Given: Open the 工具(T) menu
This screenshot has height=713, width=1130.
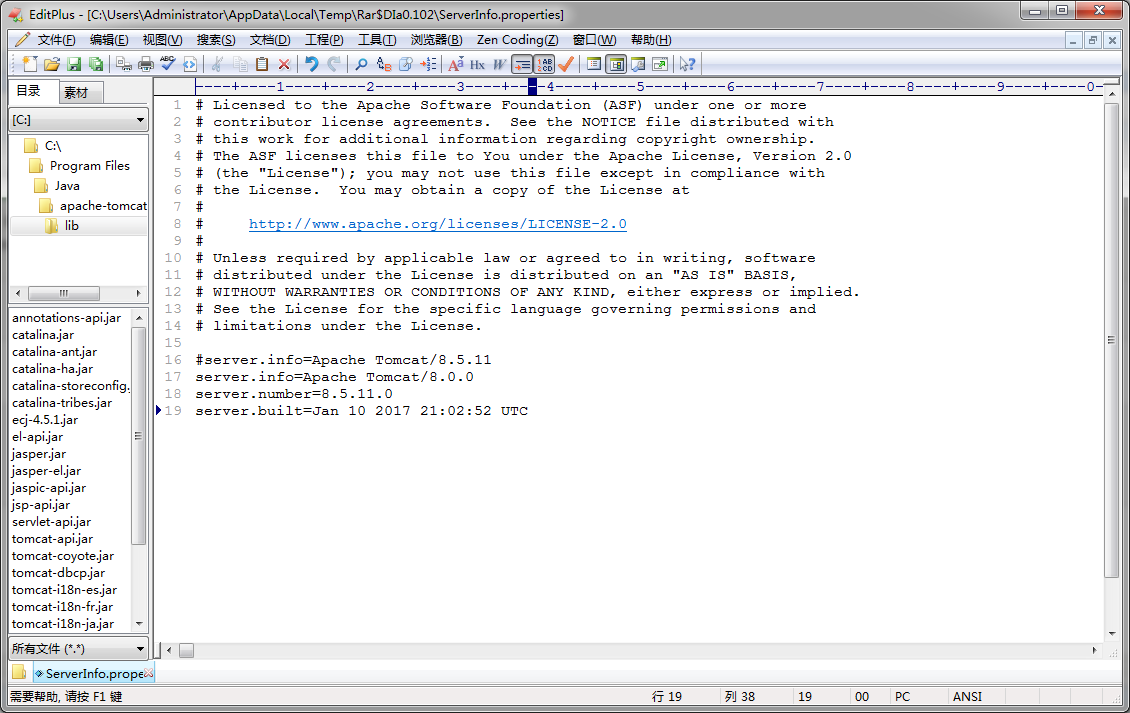Looking at the screenshot, I should pos(377,40).
